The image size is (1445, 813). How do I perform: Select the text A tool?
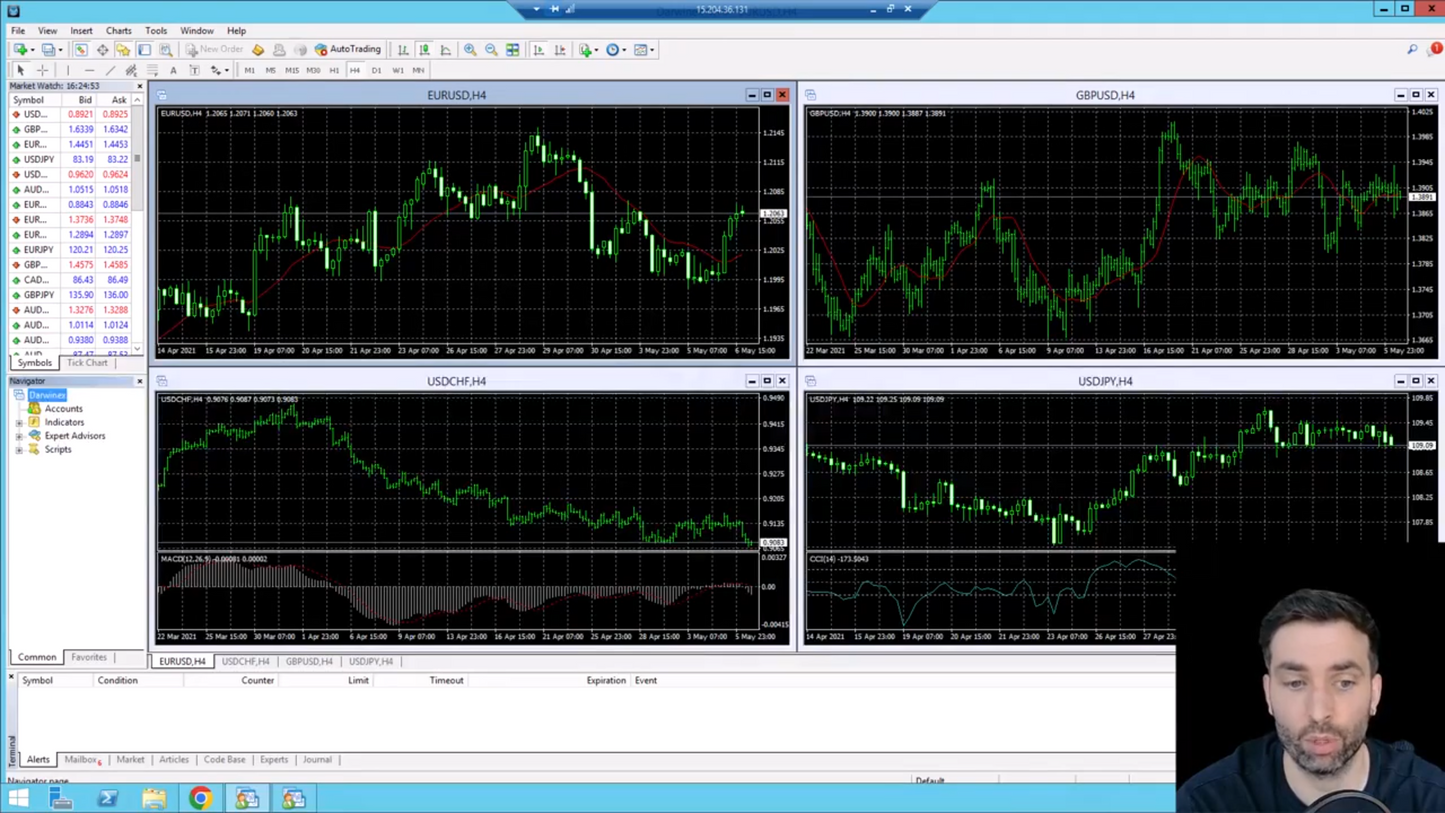[x=173, y=70]
